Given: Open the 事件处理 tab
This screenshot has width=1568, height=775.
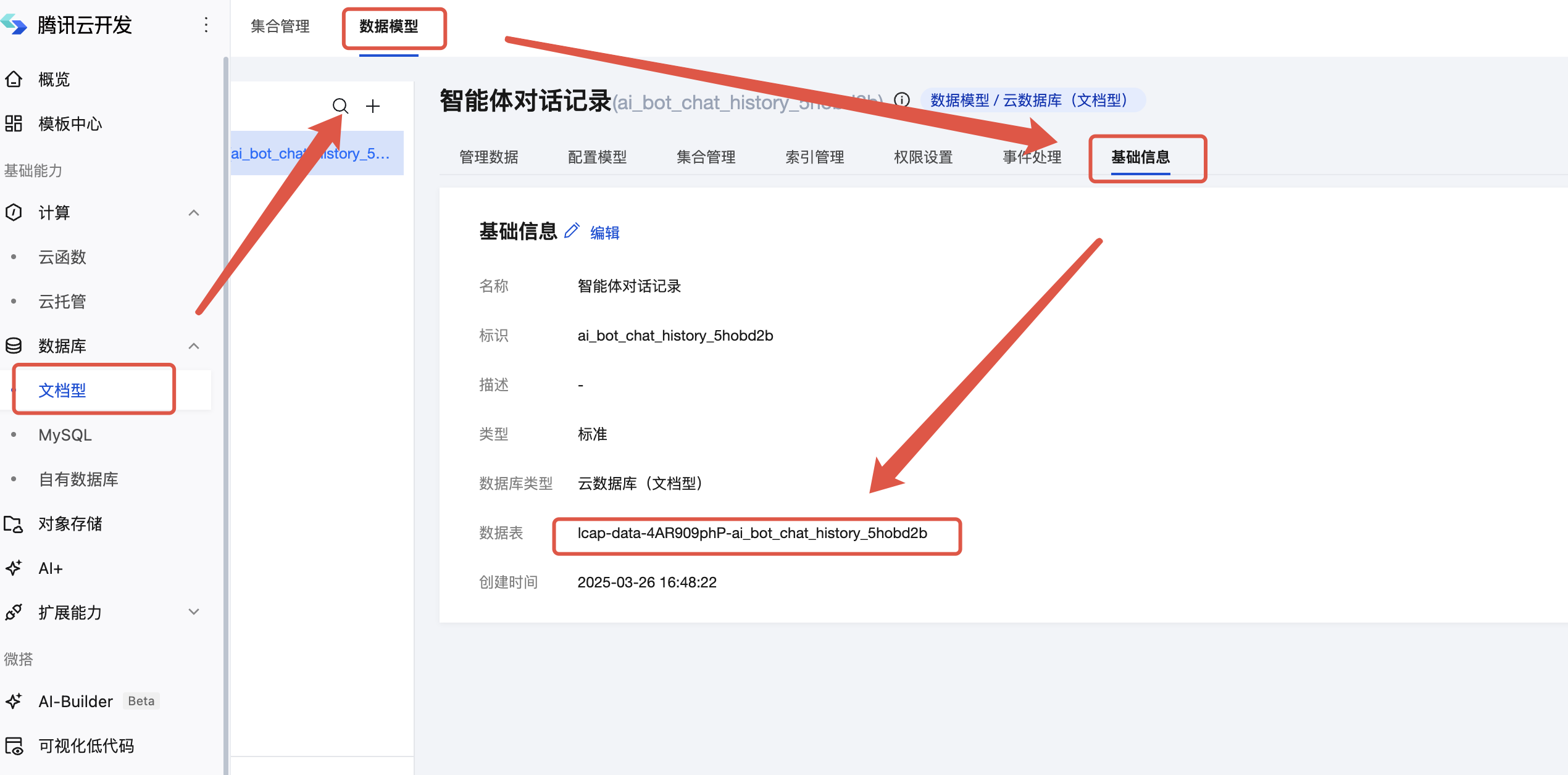Looking at the screenshot, I should [1031, 156].
